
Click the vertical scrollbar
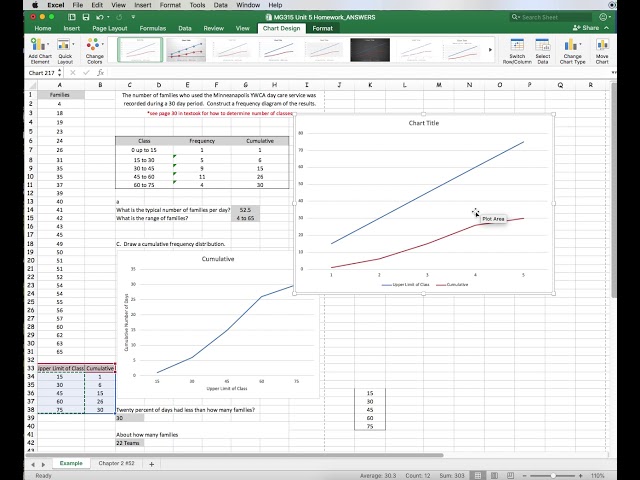[x=613, y=189]
